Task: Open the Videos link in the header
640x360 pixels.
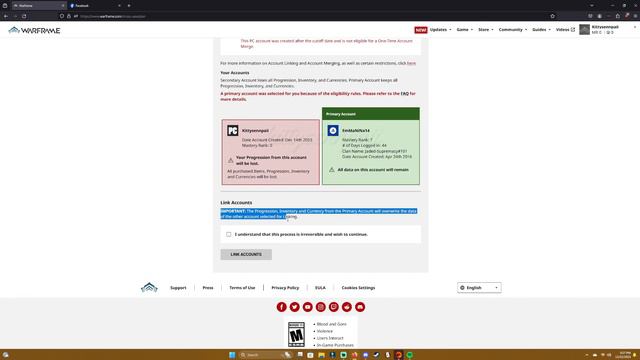Action: click(565, 30)
